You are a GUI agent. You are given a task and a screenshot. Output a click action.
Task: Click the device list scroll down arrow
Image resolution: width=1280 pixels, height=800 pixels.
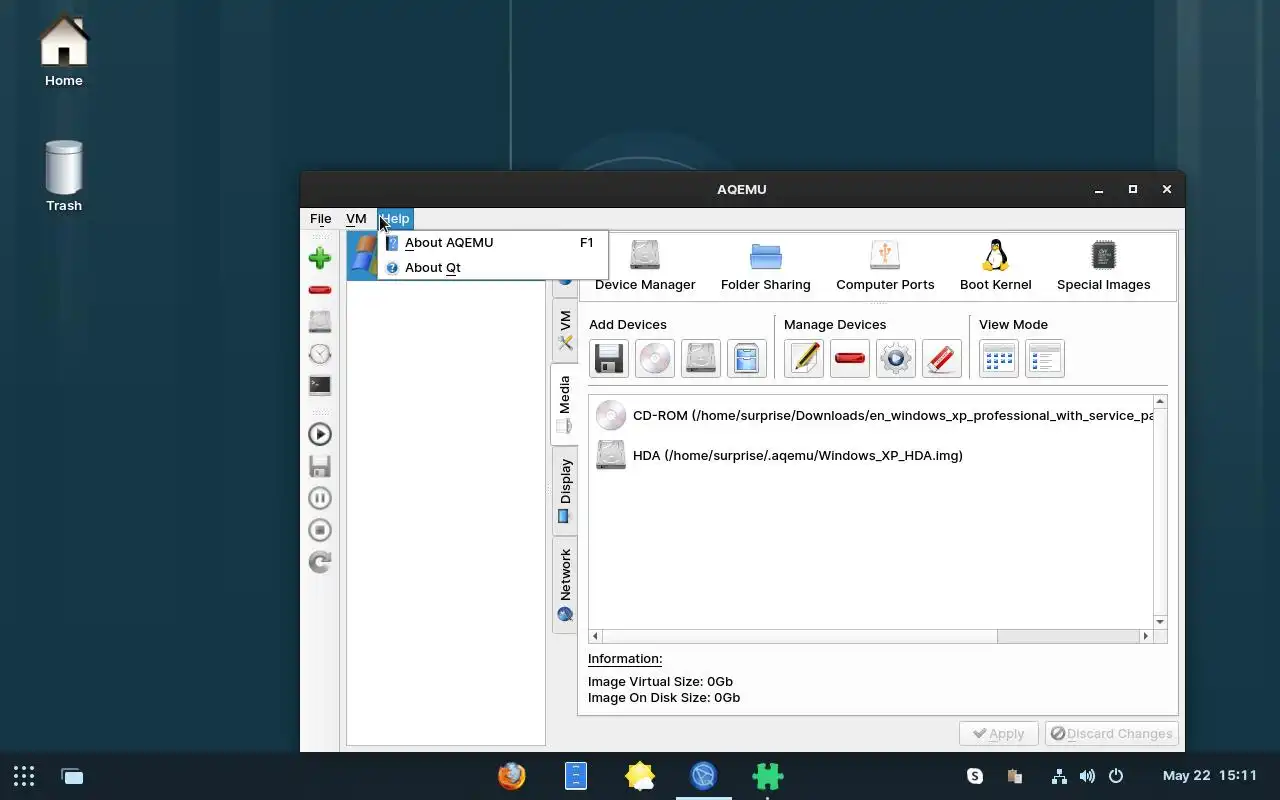pos(1160,622)
